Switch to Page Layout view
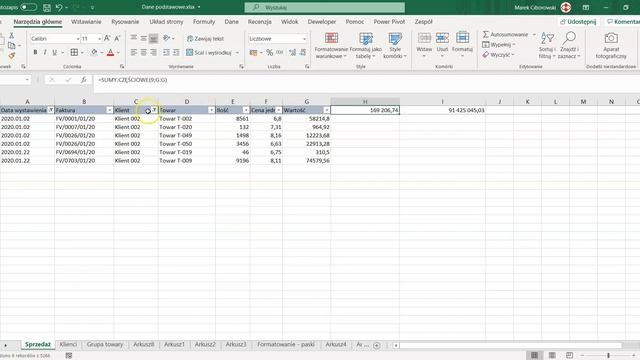Screen dimensions: 640x360 [x=552, y=356]
